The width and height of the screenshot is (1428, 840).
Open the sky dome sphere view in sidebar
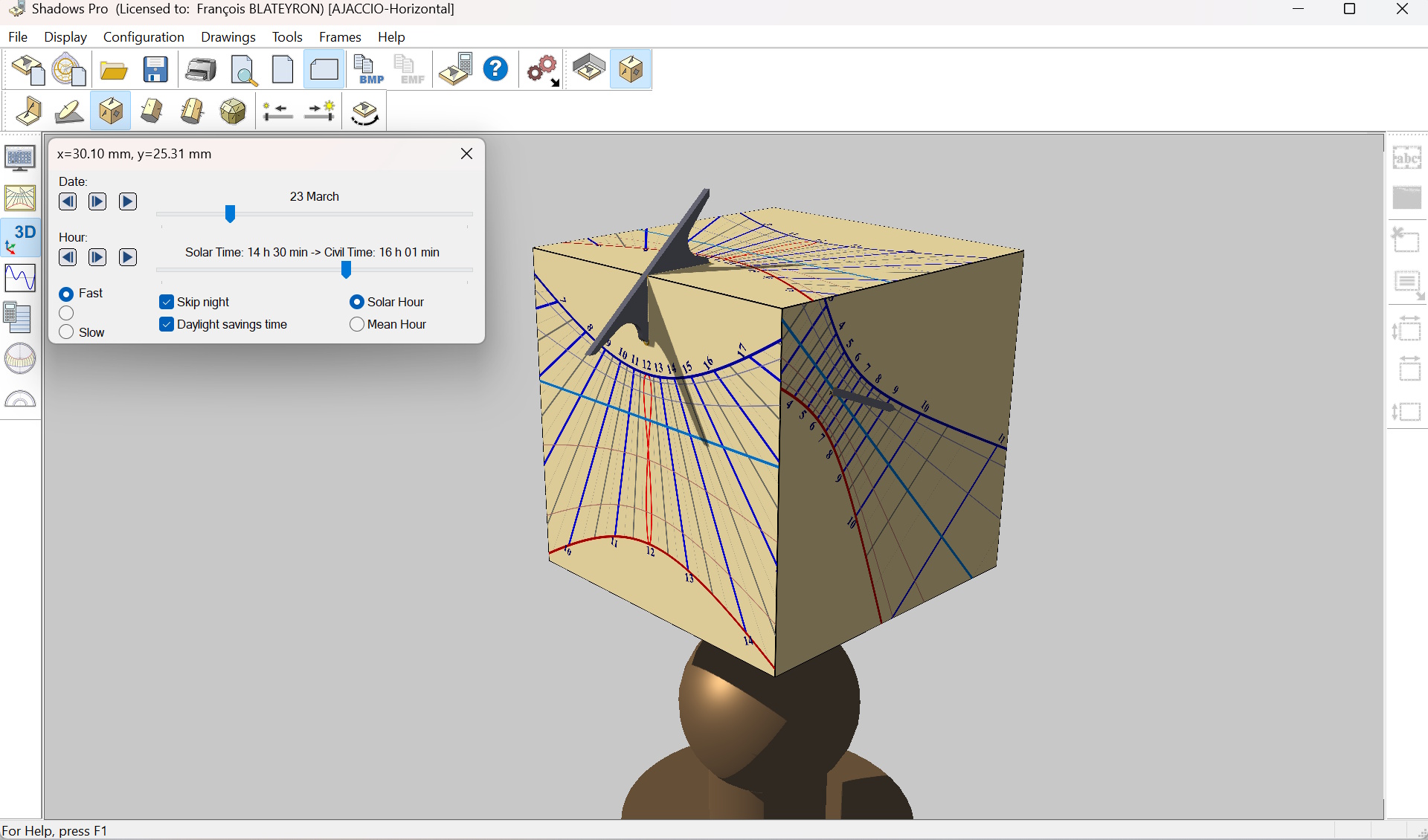click(x=20, y=358)
